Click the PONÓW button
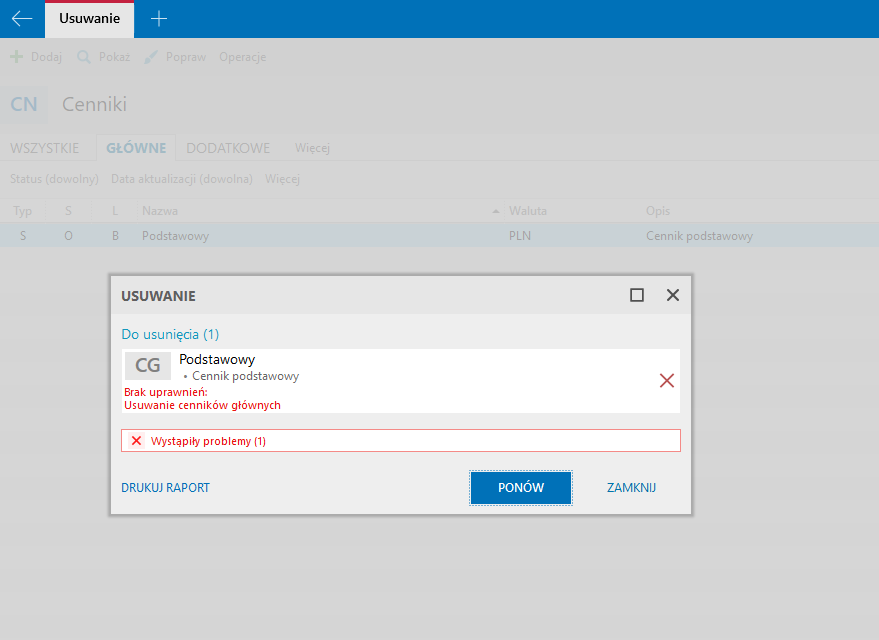 click(x=521, y=488)
